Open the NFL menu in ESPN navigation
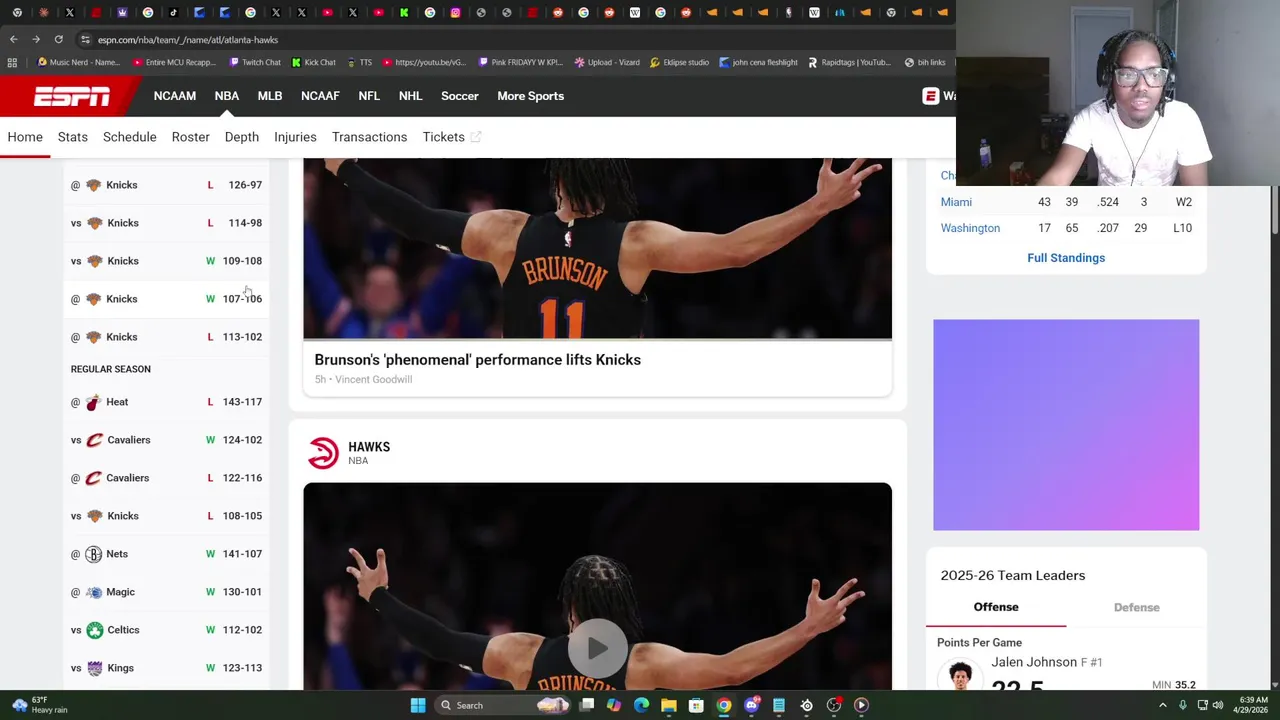The height and width of the screenshot is (720, 1280). tap(369, 96)
